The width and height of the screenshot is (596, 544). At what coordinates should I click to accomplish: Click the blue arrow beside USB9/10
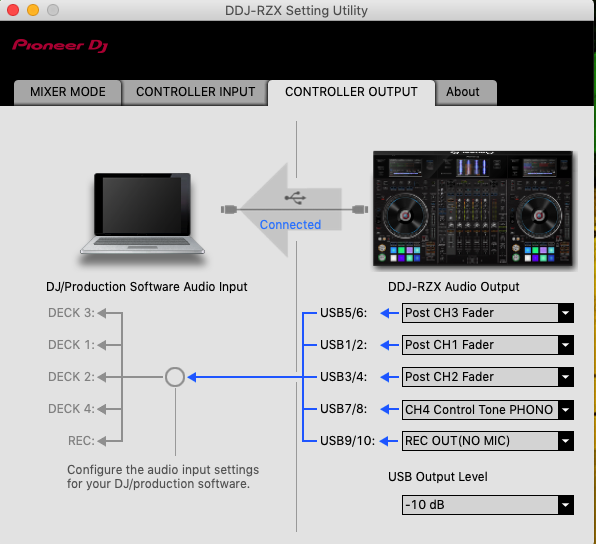click(389, 441)
